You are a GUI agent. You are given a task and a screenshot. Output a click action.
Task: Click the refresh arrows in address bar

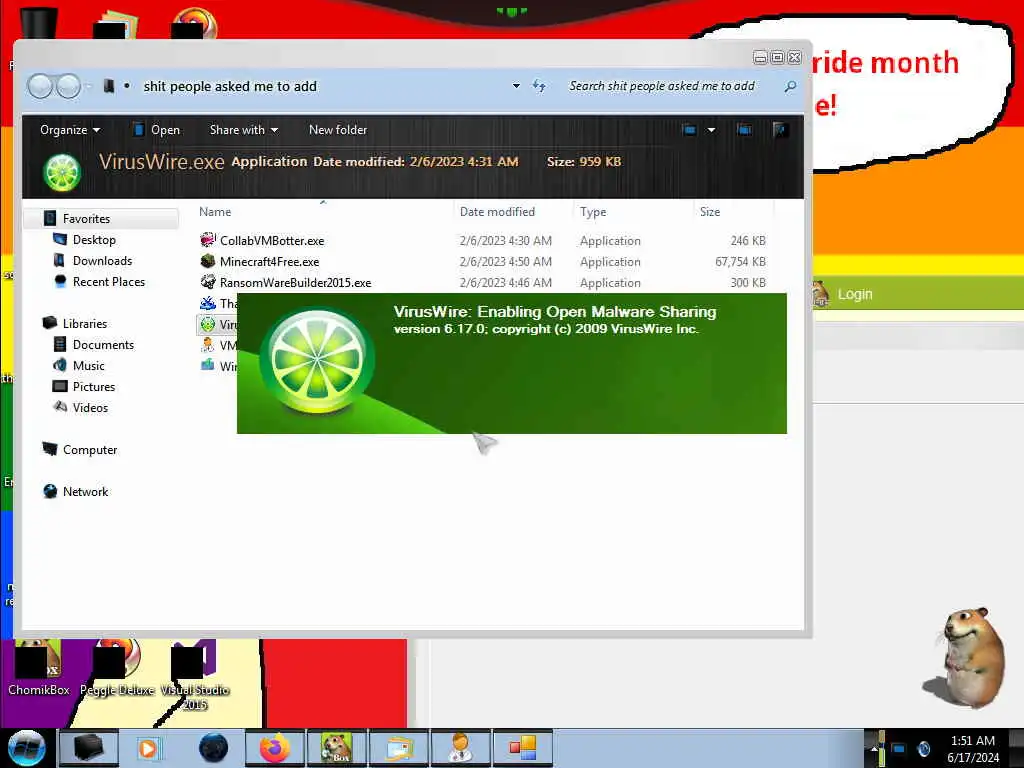pyautogui.click(x=539, y=86)
